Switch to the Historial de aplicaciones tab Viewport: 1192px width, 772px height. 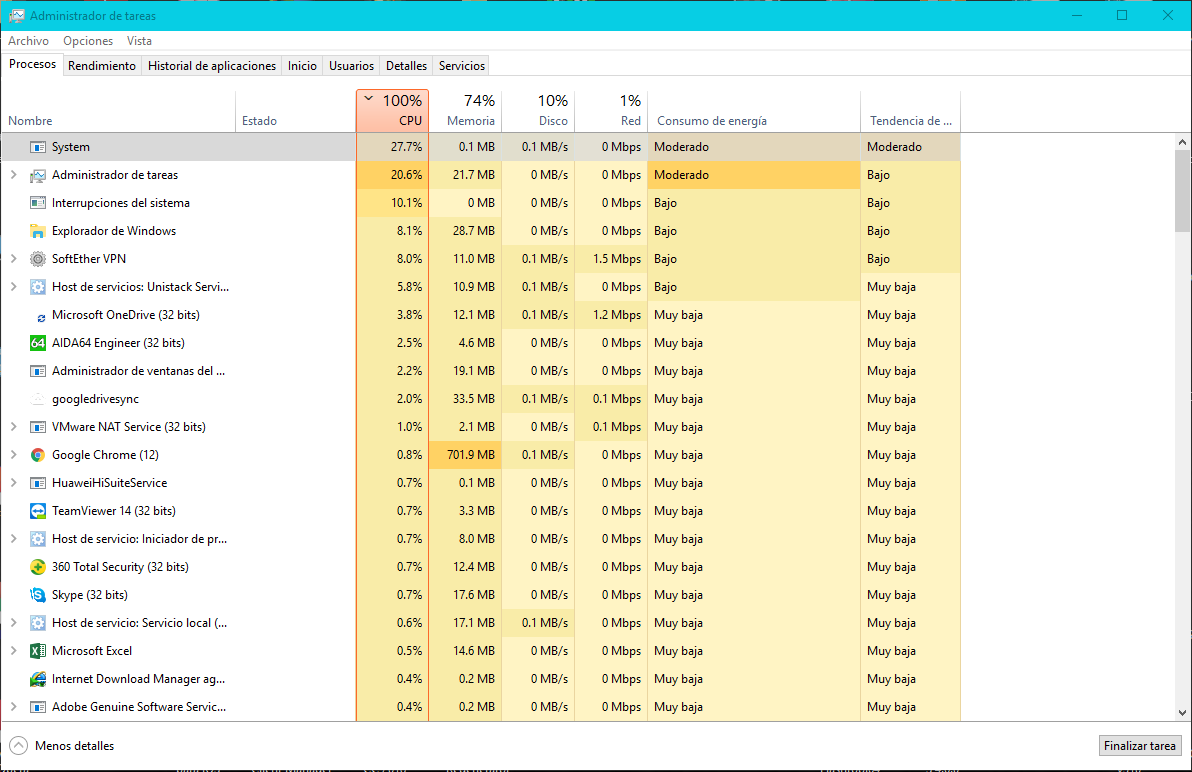[x=212, y=66]
